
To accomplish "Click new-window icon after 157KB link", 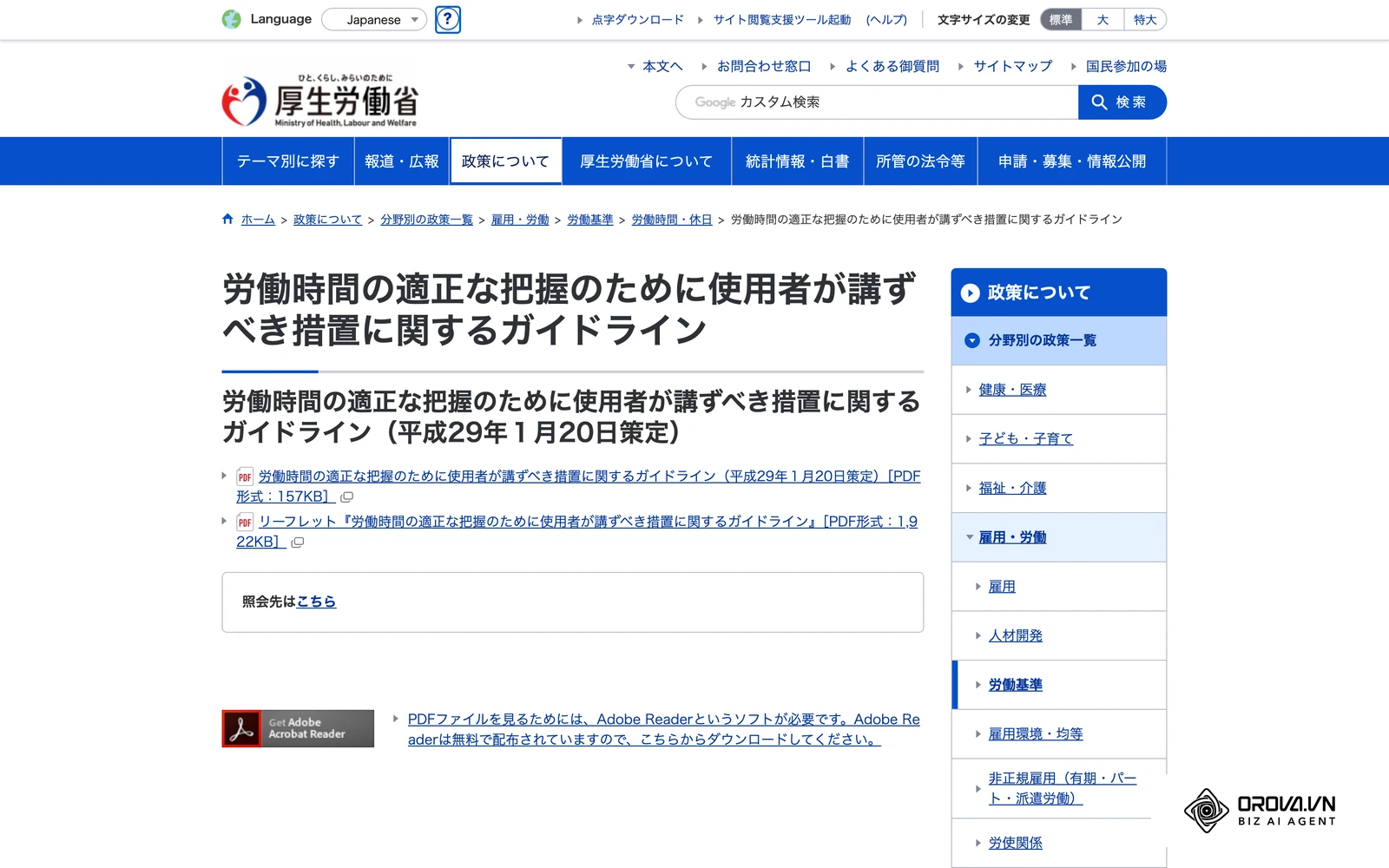I will (346, 497).
